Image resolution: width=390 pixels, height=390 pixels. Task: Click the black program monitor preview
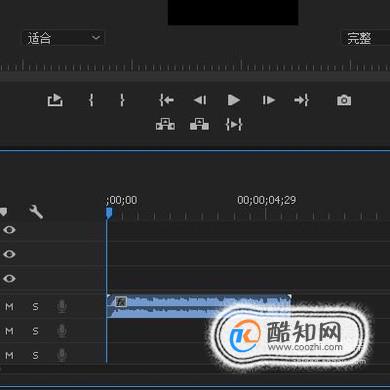pyautogui.click(x=233, y=12)
